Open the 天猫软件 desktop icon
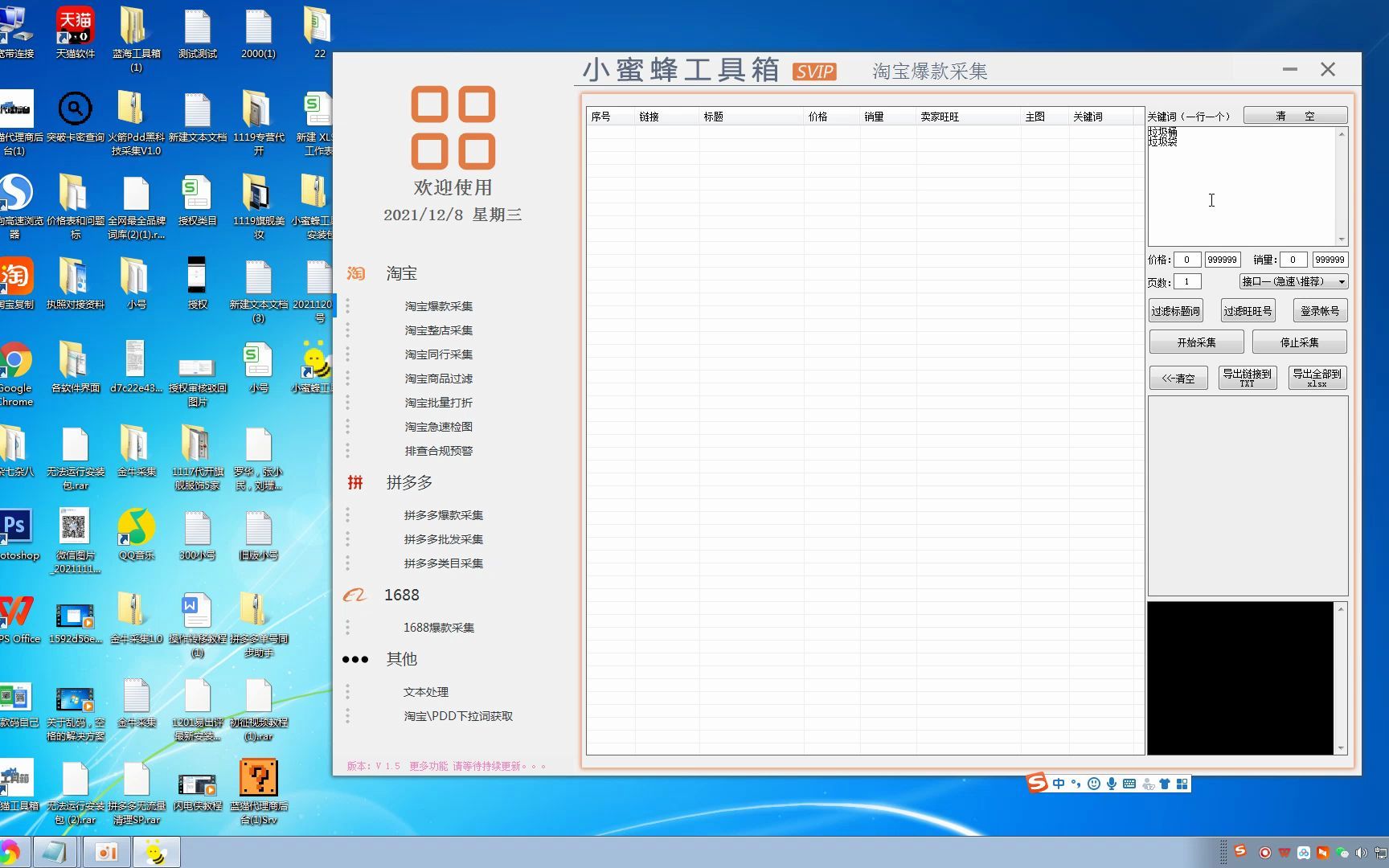 click(76, 32)
